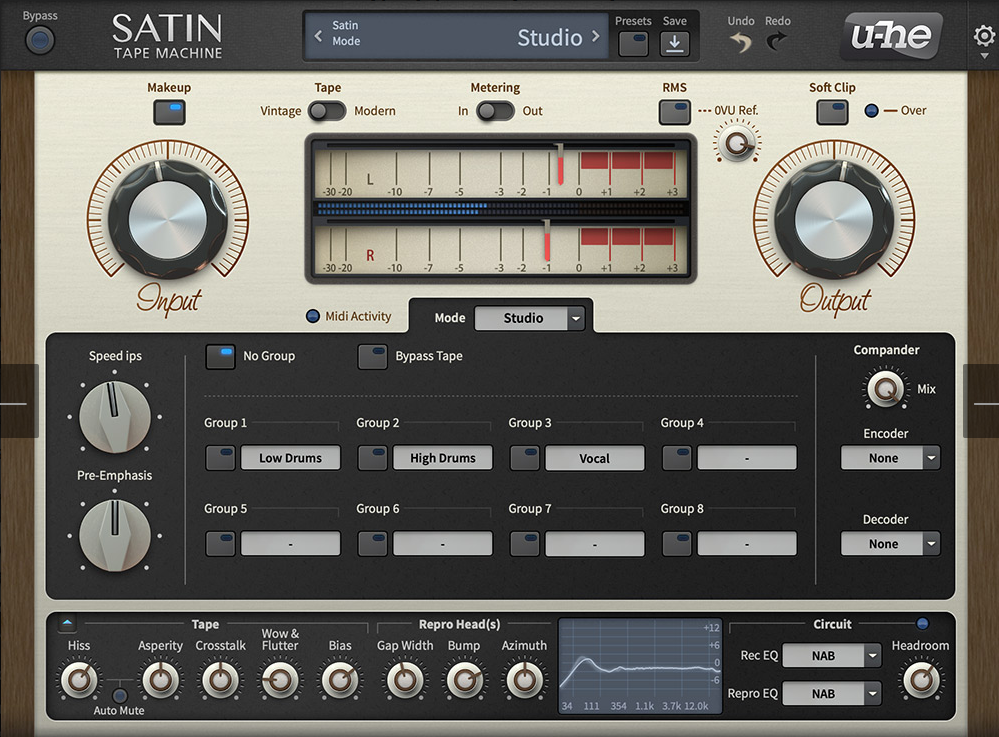The image size is (999, 737).
Task: Click the empty Group 5 name field
Action: [291, 544]
